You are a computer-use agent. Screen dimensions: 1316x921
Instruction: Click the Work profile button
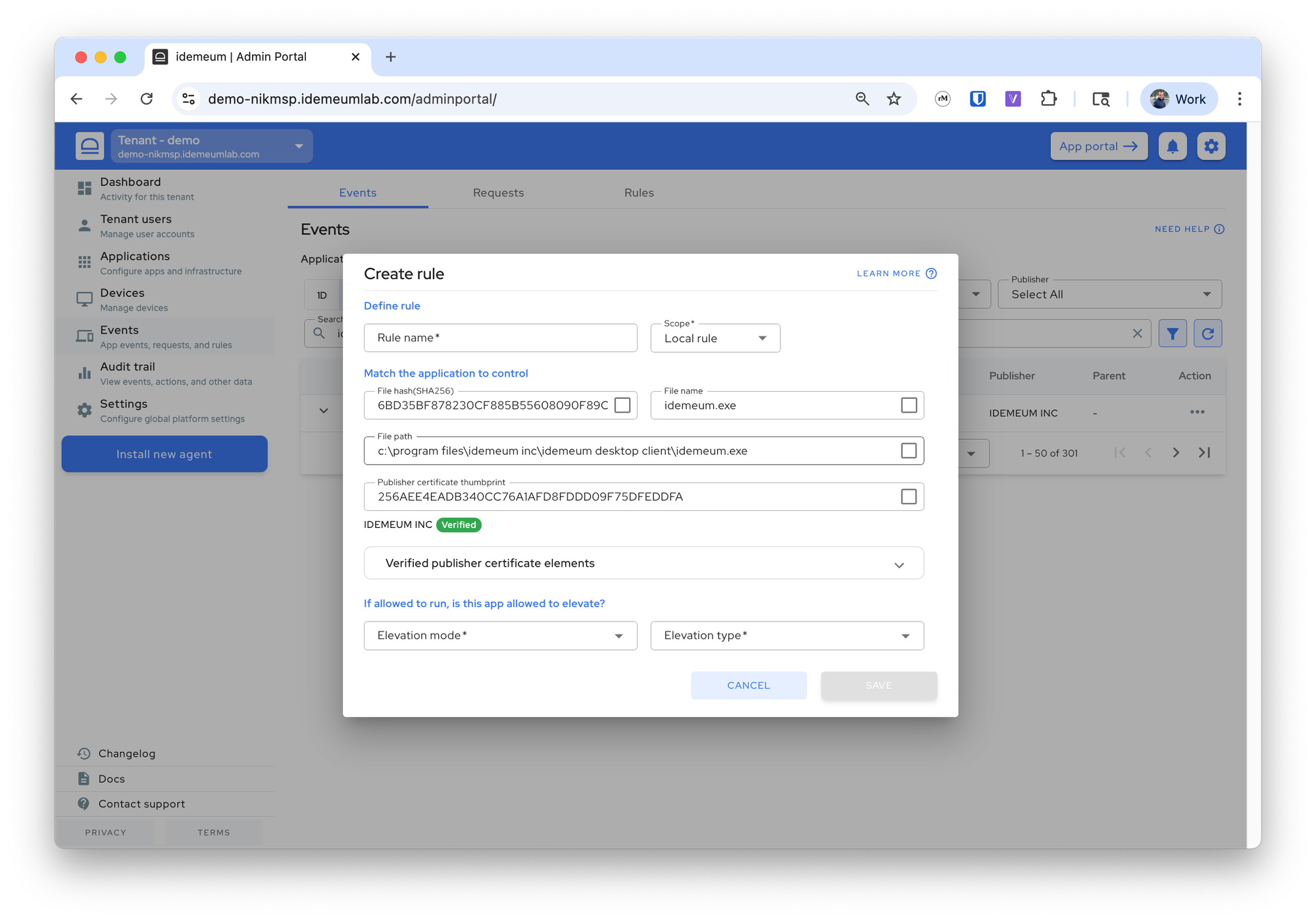click(1178, 99)
